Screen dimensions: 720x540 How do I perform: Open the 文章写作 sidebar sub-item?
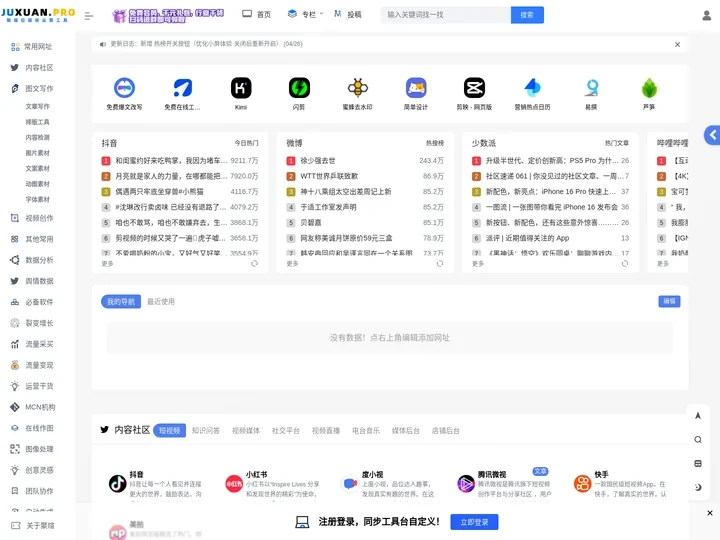(x=38, y=106)
